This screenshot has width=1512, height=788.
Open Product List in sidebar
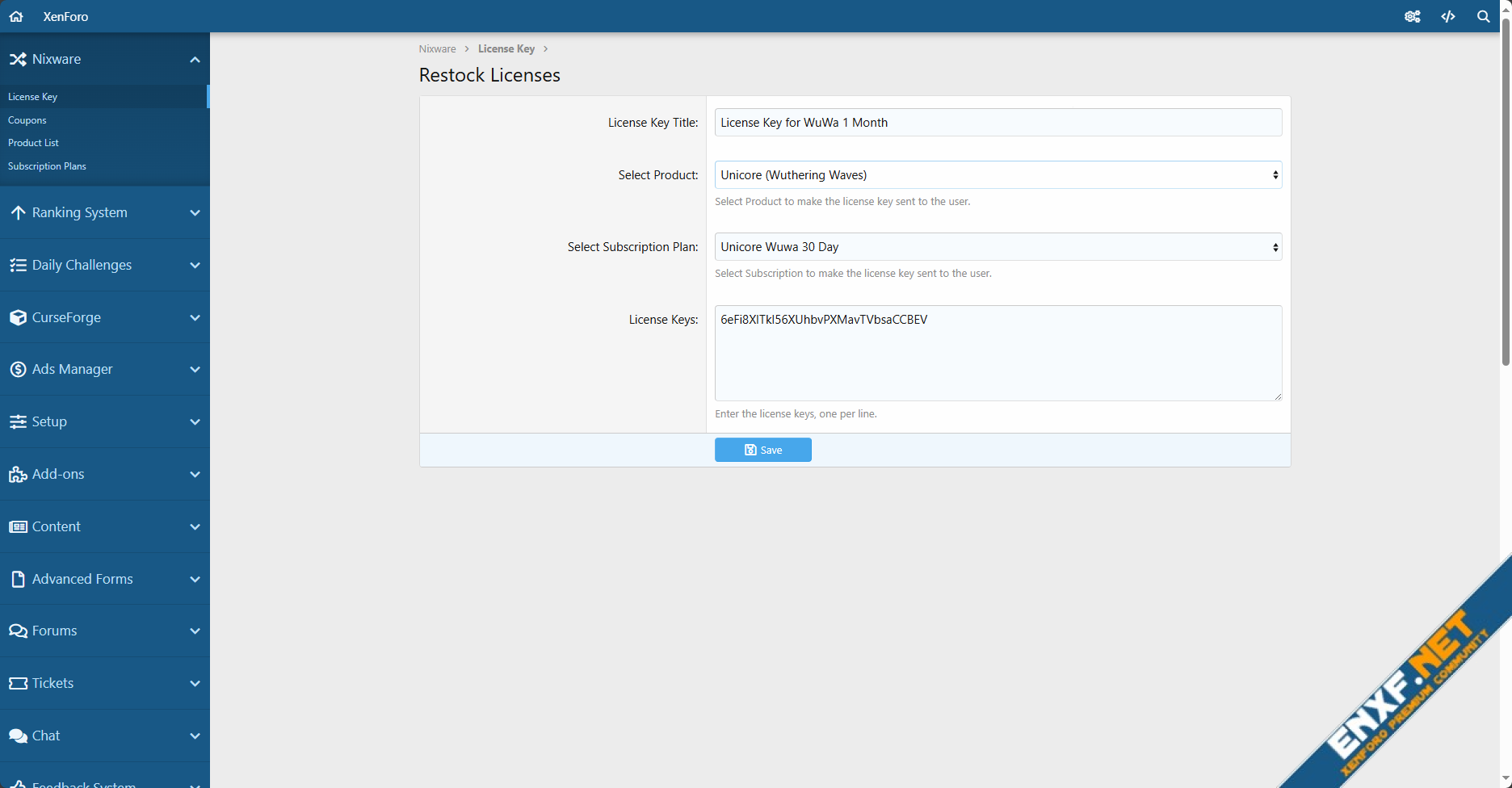(x=33, y=142)
